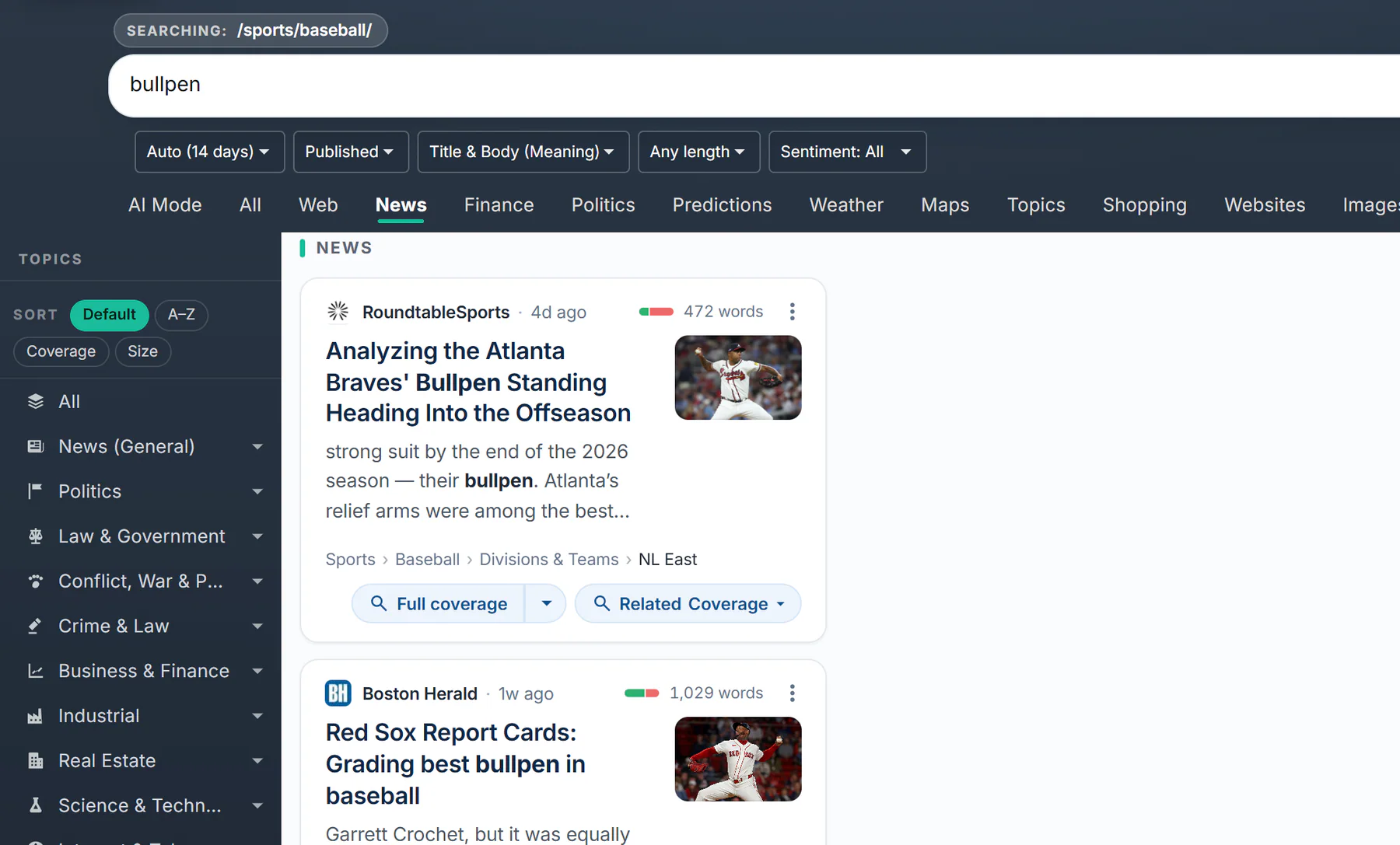Select A–Z sort option
Image resolution: width=1400 pixels, height=845 pixels.
pos(181,315)
